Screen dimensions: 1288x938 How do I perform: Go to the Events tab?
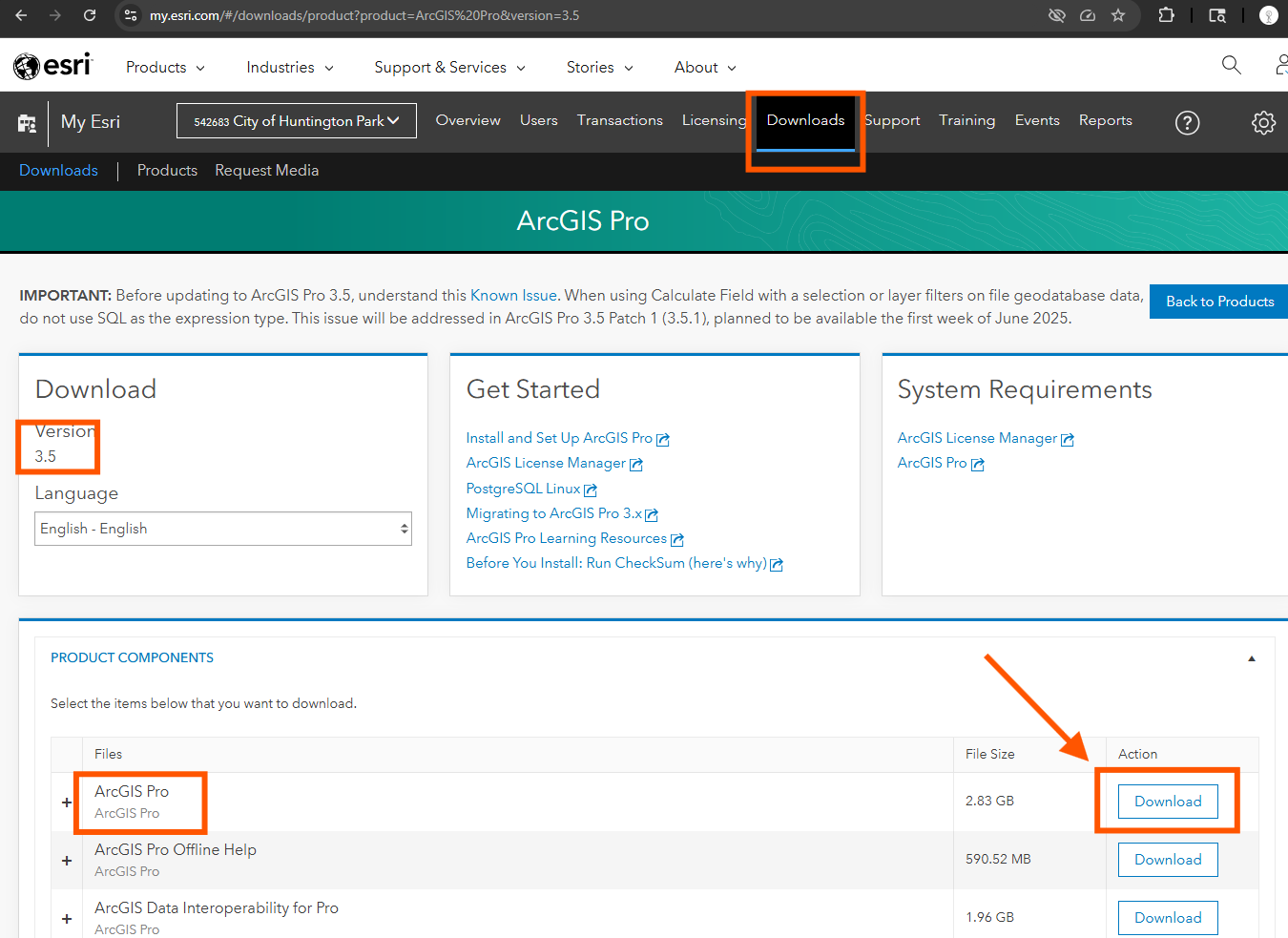1037,120
